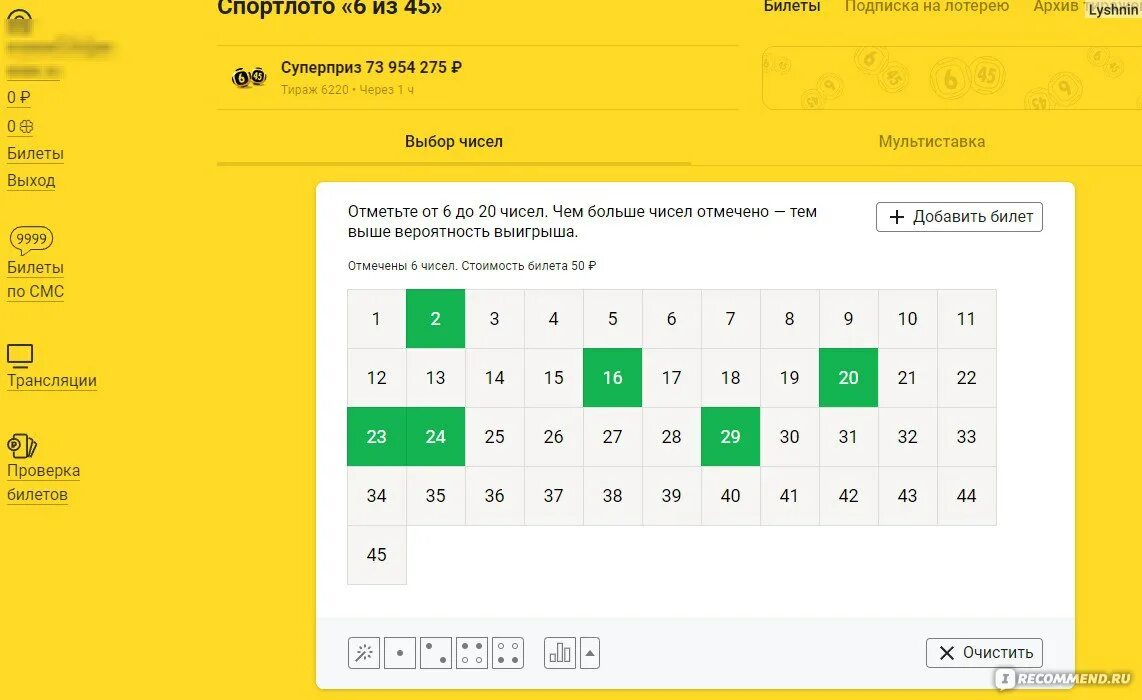Select number 5 cell
The height and width of the screenshot is (700, 1142).
pos(613,318)
